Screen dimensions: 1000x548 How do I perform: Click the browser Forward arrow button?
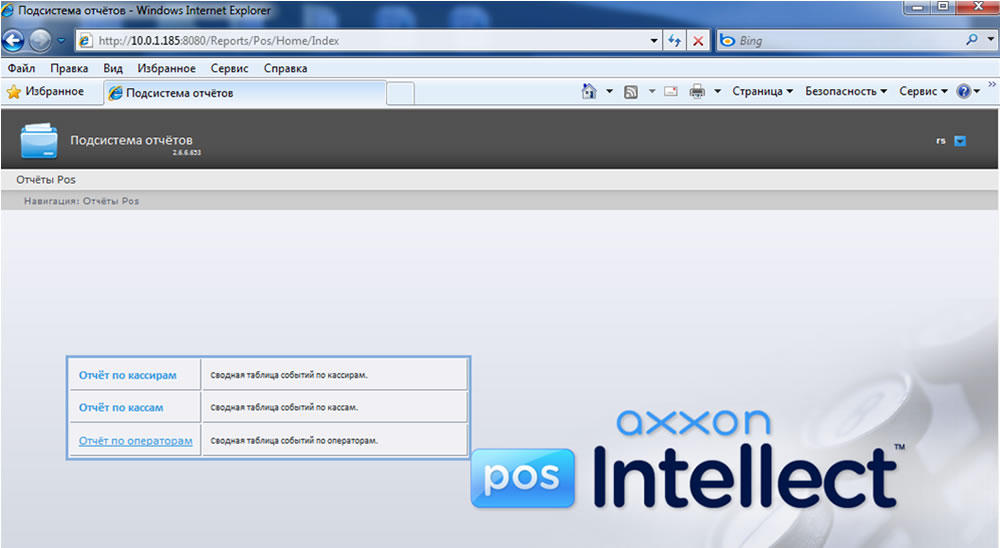pos(40,41)
